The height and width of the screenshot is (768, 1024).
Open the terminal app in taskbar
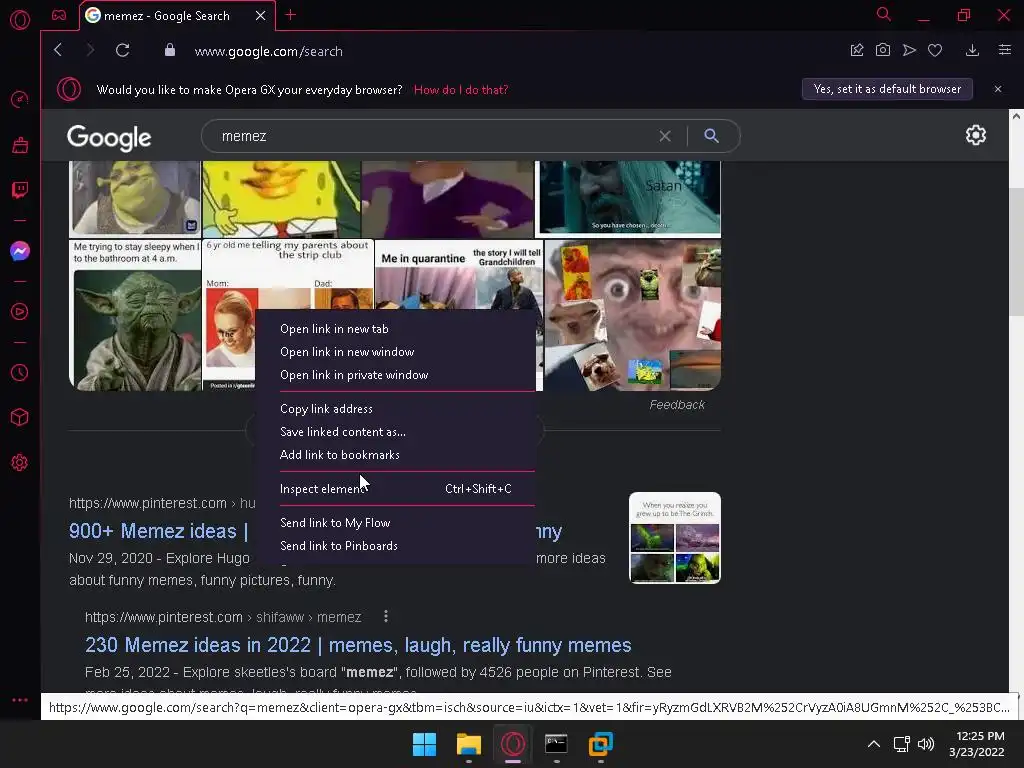coord(556,744)
